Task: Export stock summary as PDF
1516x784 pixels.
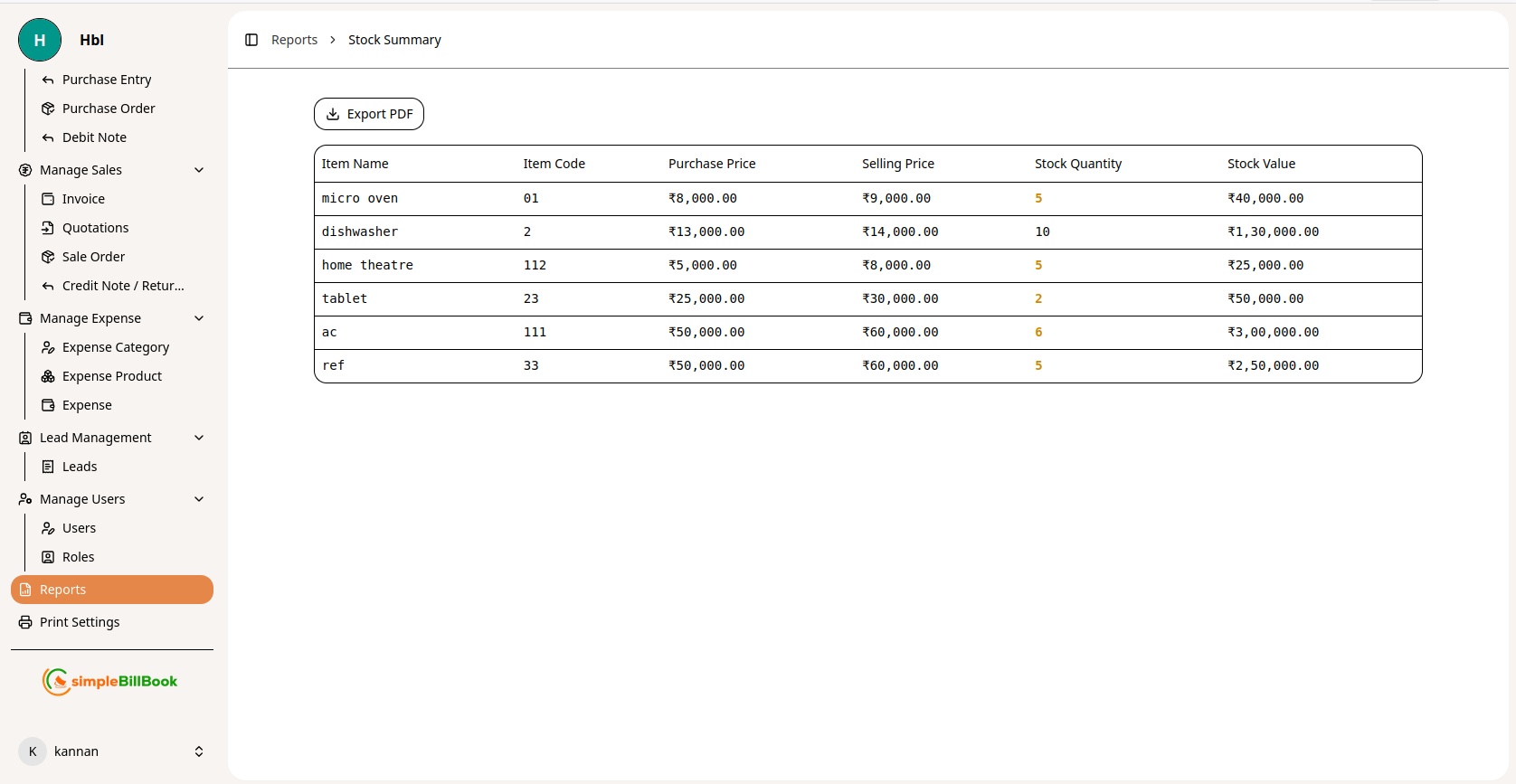Action: 369,114
